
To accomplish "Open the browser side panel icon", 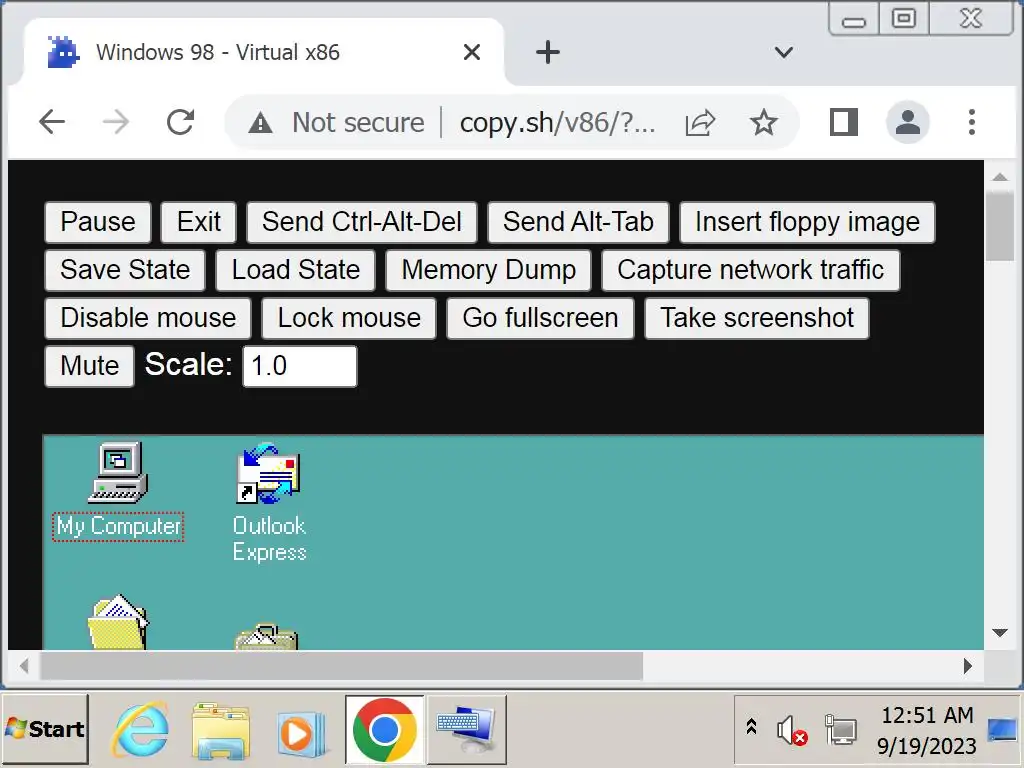I will tap(843, 122).
